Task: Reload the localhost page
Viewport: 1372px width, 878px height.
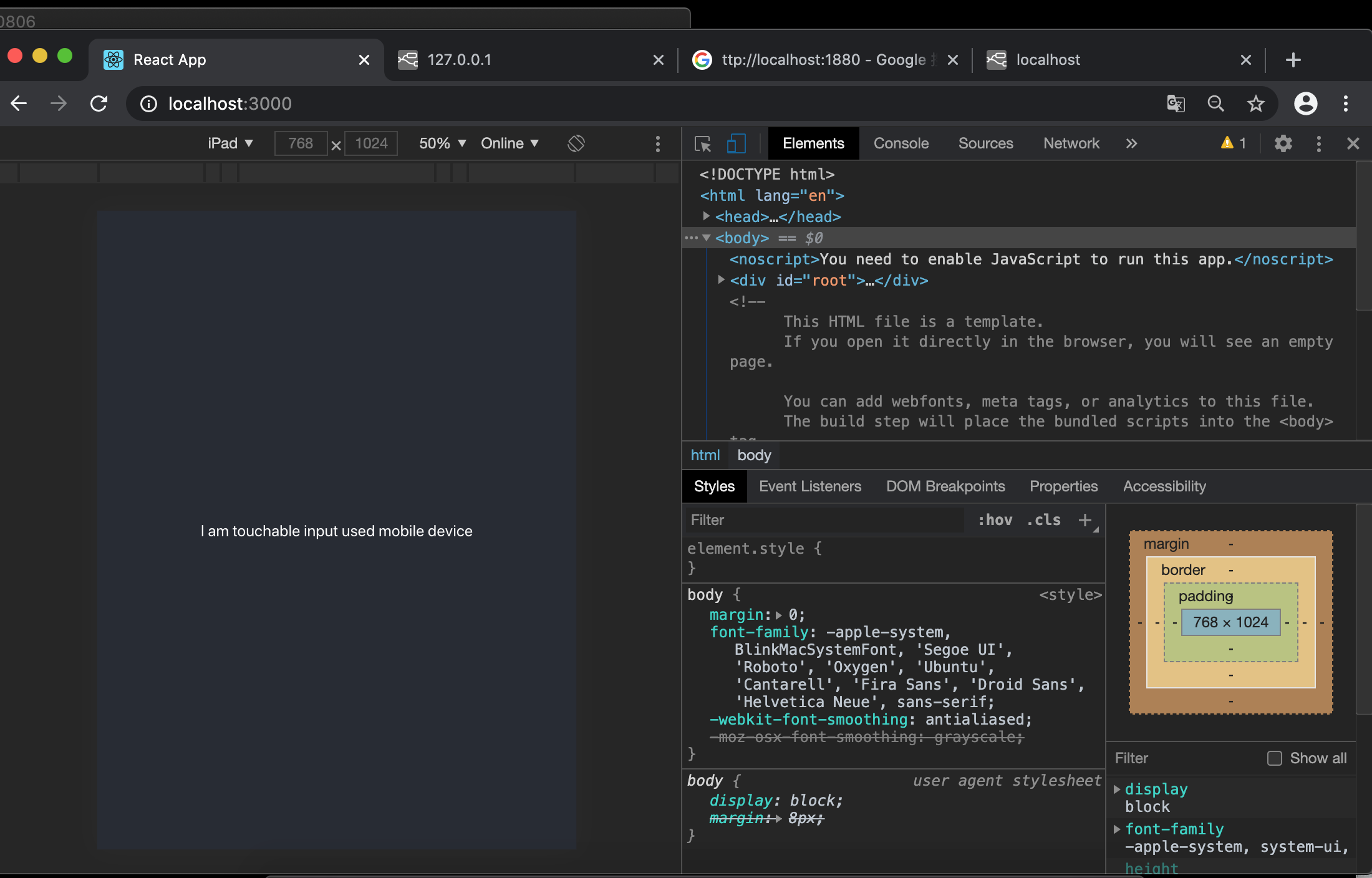Action: pos(99,104)
